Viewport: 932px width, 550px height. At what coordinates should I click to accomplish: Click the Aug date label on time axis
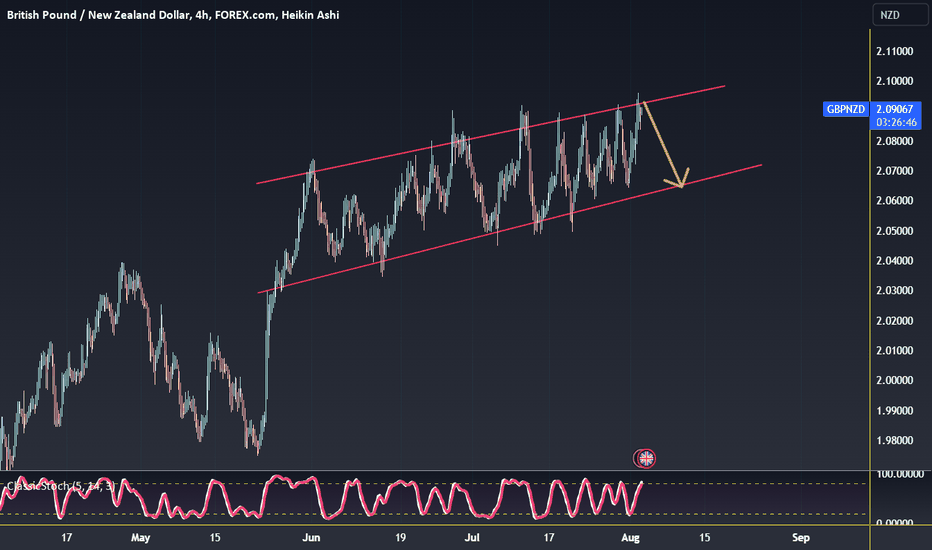coord(630,538)
